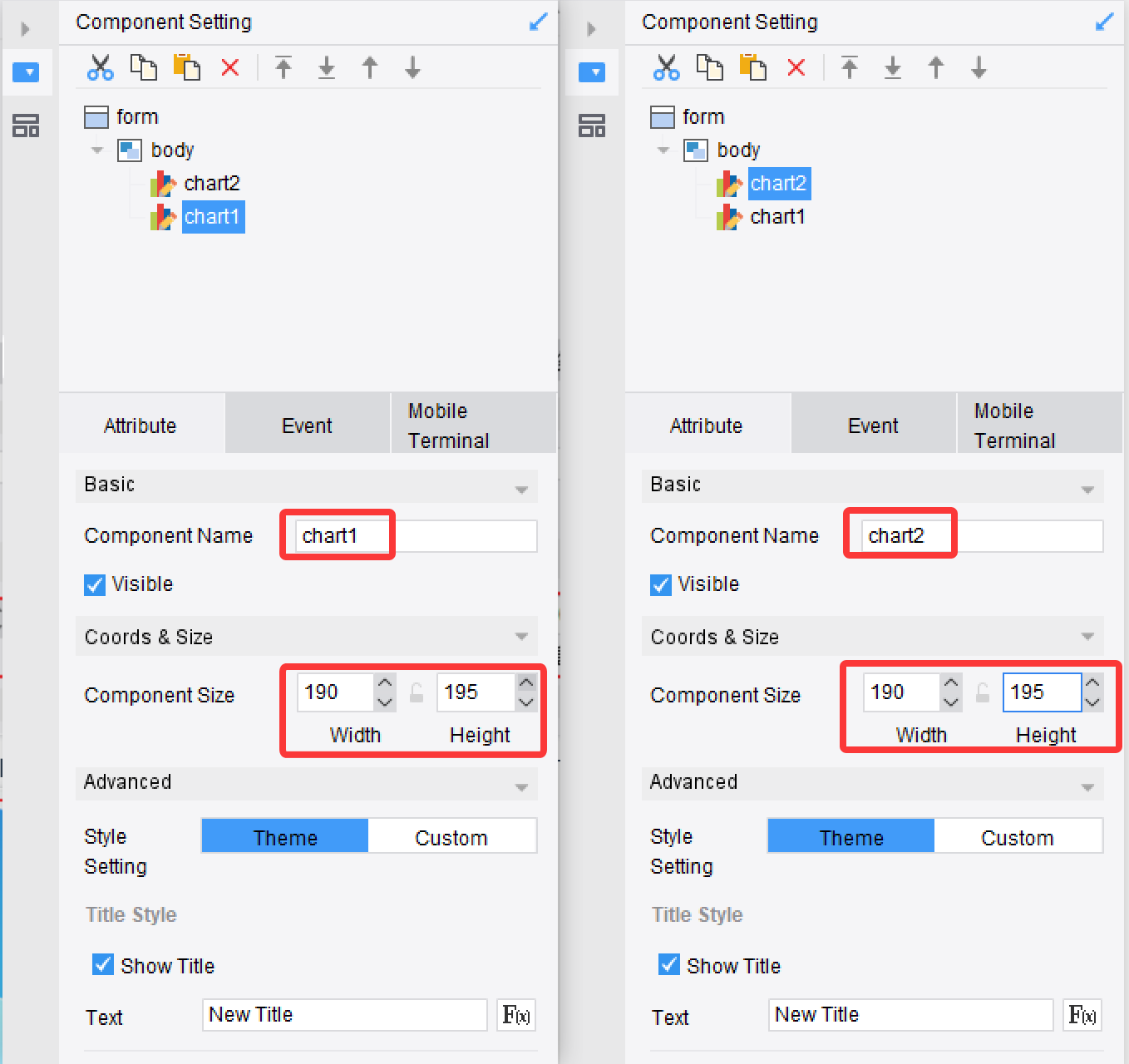Collapse Coords & Size section in right panel

click(1087, 637)
